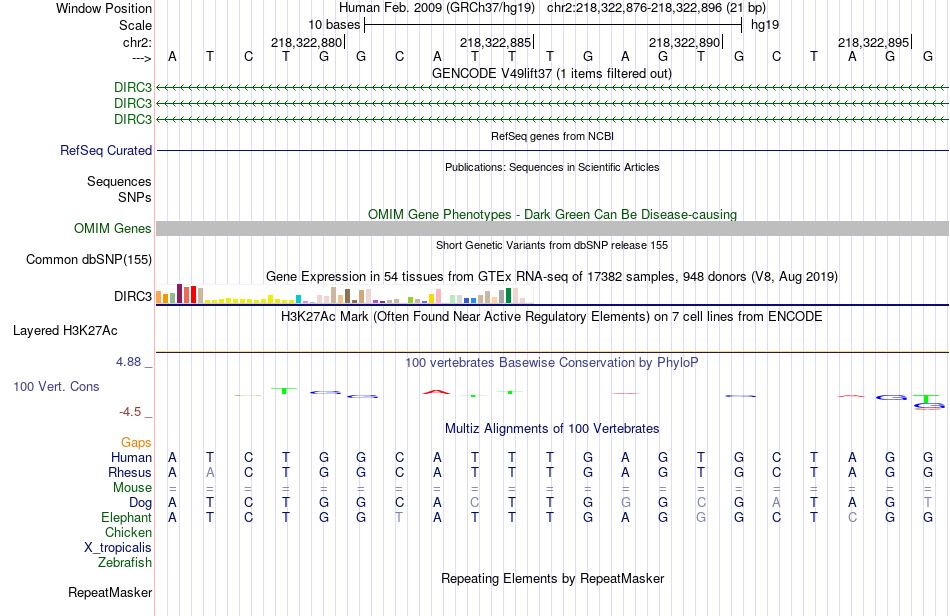
Task: Click the hg19 text beside the scale bar
Action: pos(765,25)
